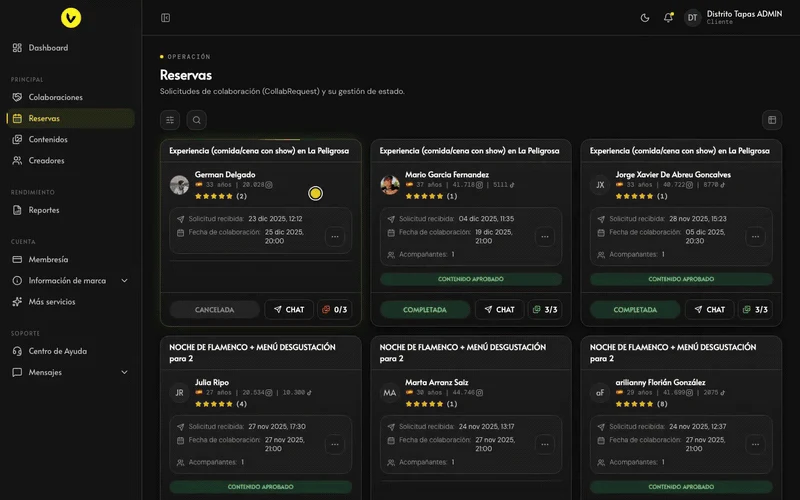Open DT user avatar menu
This screenshot has width=800, height=500.
[x=692, y=18]
